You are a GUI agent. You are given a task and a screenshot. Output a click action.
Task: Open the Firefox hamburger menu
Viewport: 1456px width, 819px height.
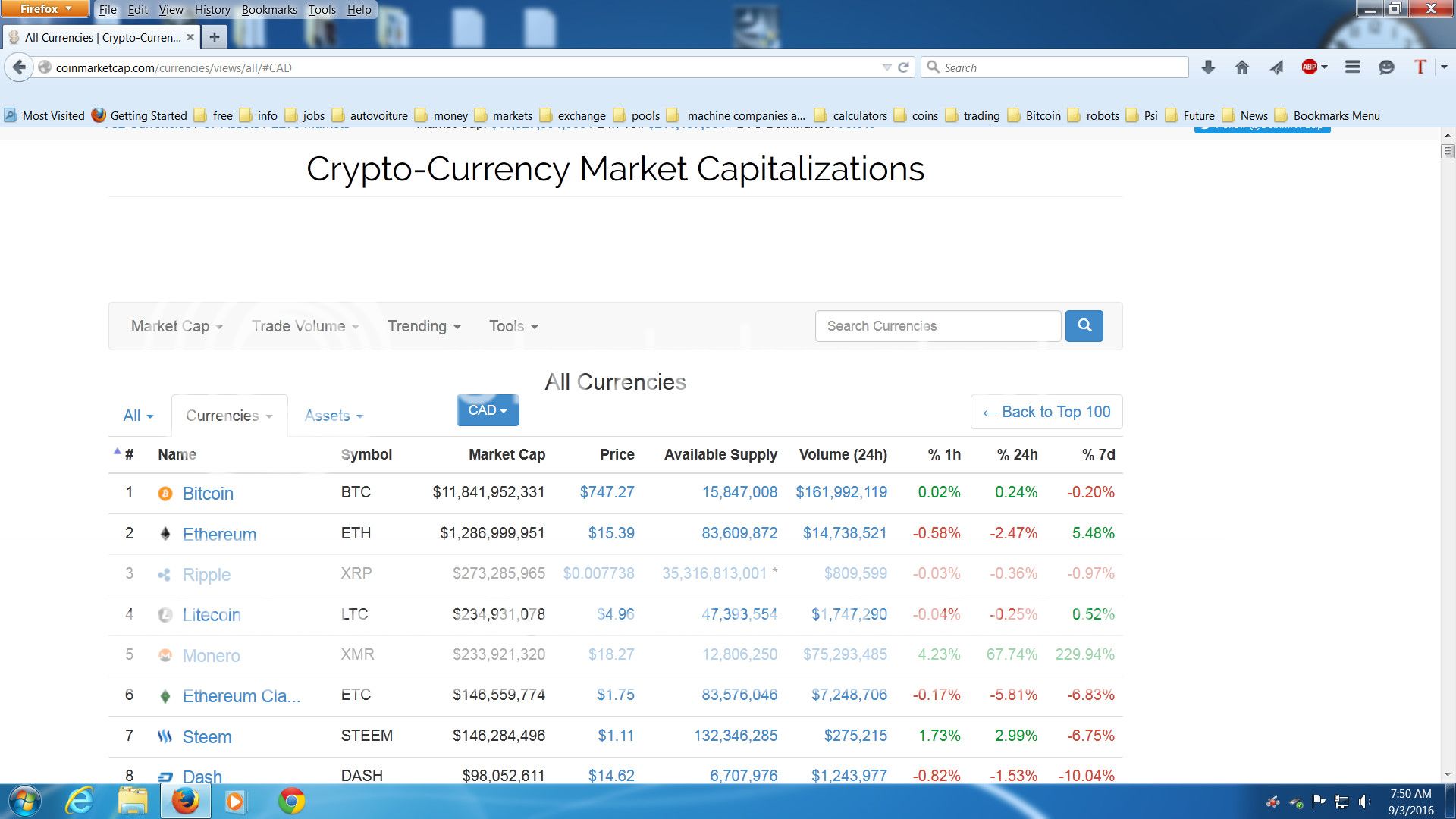pos(1352,67)
